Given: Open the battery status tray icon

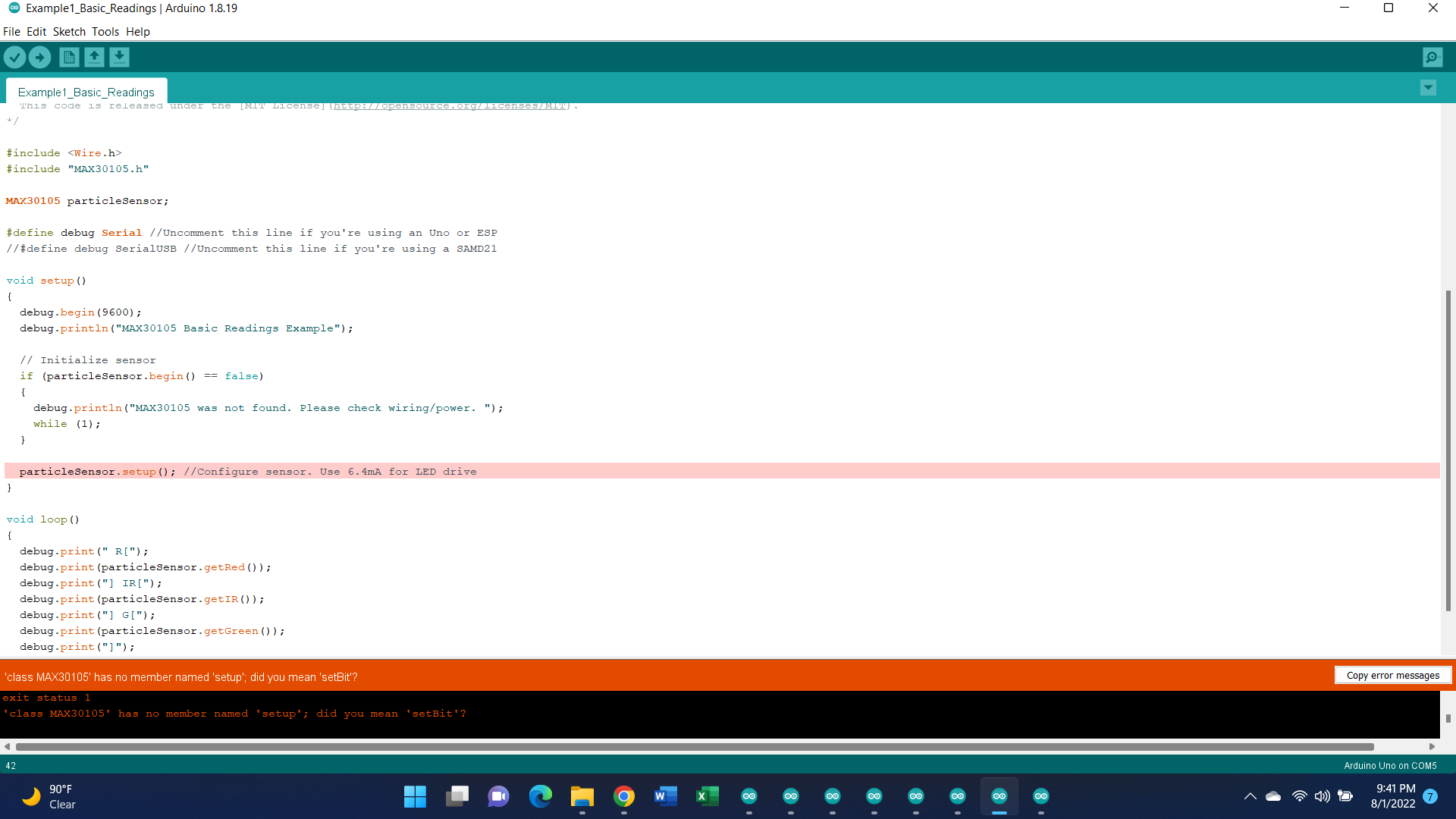Looking at the screenshot, I should tap(1345, 796).
